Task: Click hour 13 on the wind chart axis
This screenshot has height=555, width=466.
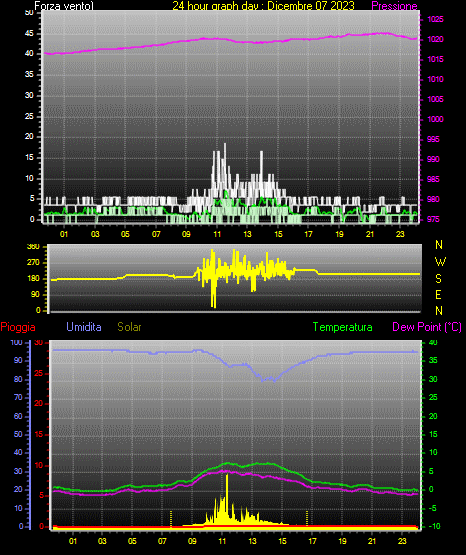Action: point(247,234)
